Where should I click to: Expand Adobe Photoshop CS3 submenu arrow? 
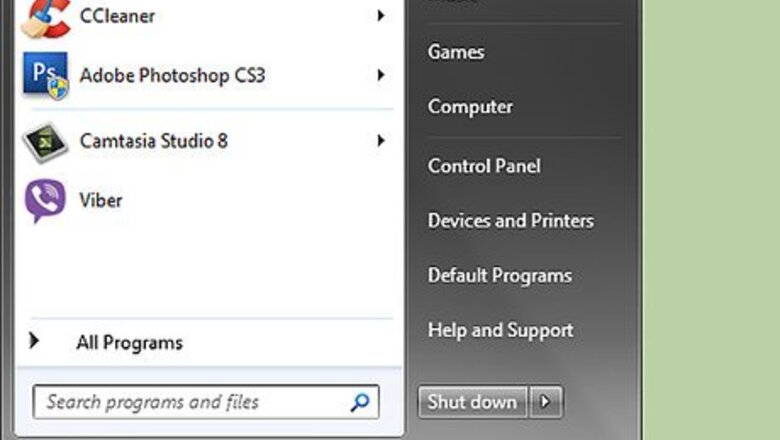tap(381, 75)
